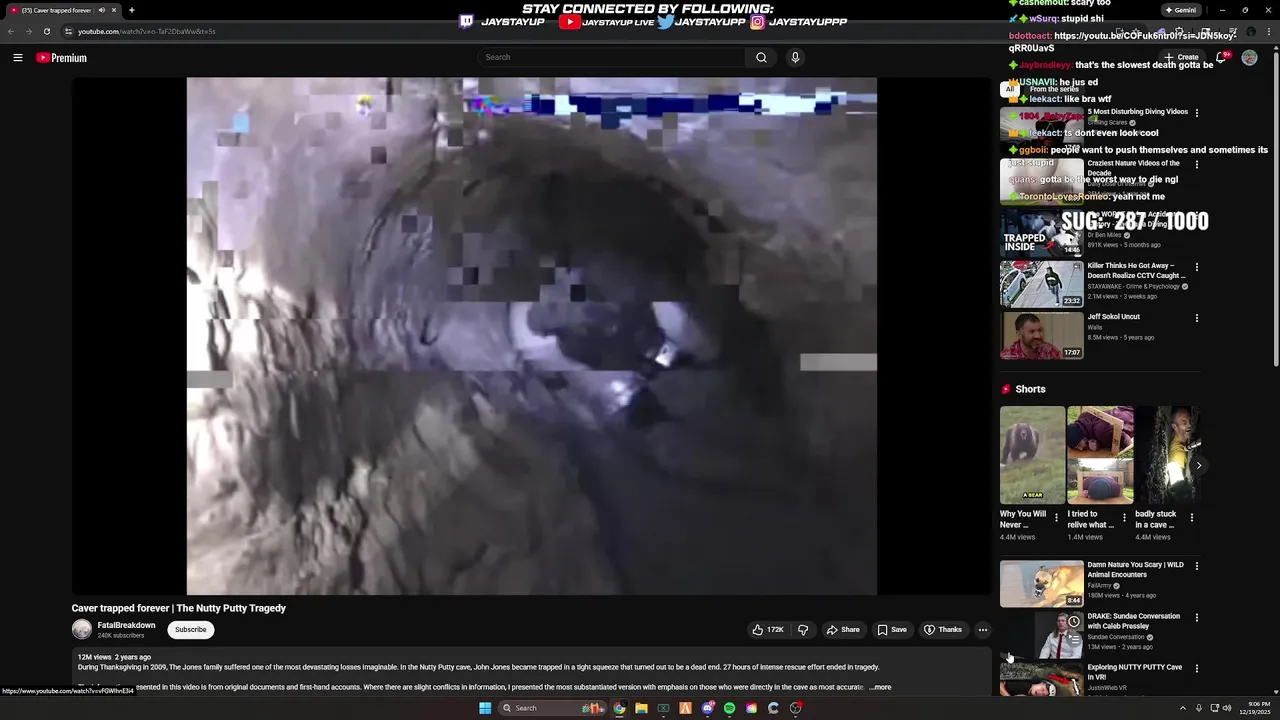Open the volume control in the system tray

(1227, 708)
